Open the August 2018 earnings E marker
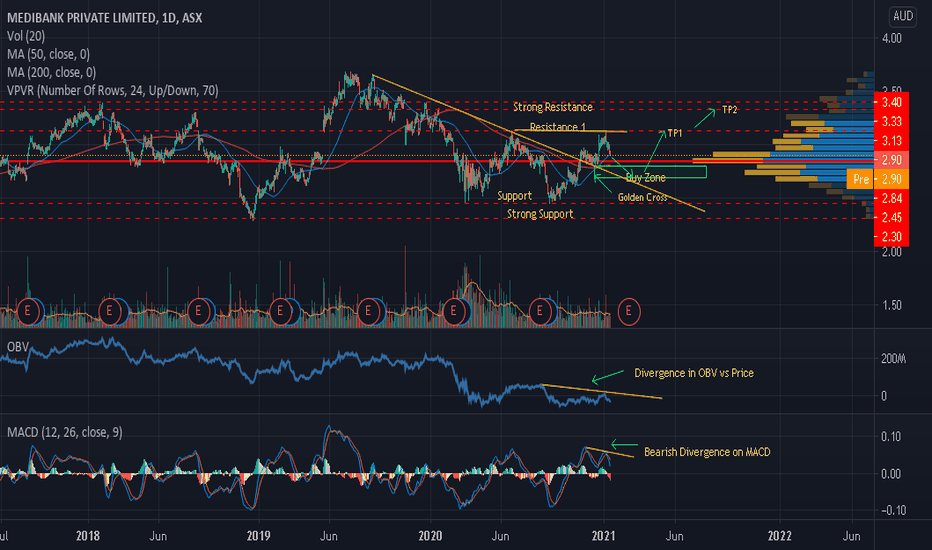The width and height of the screenshot is (932, 550). [198, 311]
